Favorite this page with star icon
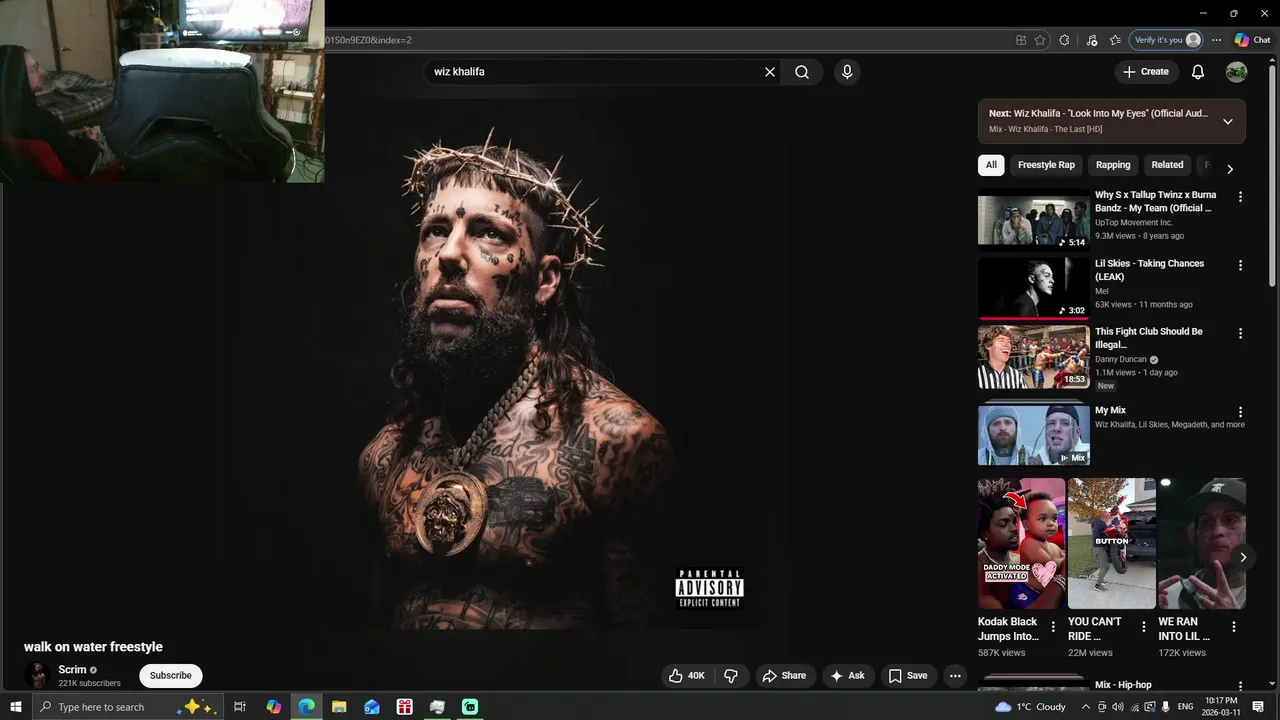The width and height of the screenshot is (1280, 720). click(1040, 40)
